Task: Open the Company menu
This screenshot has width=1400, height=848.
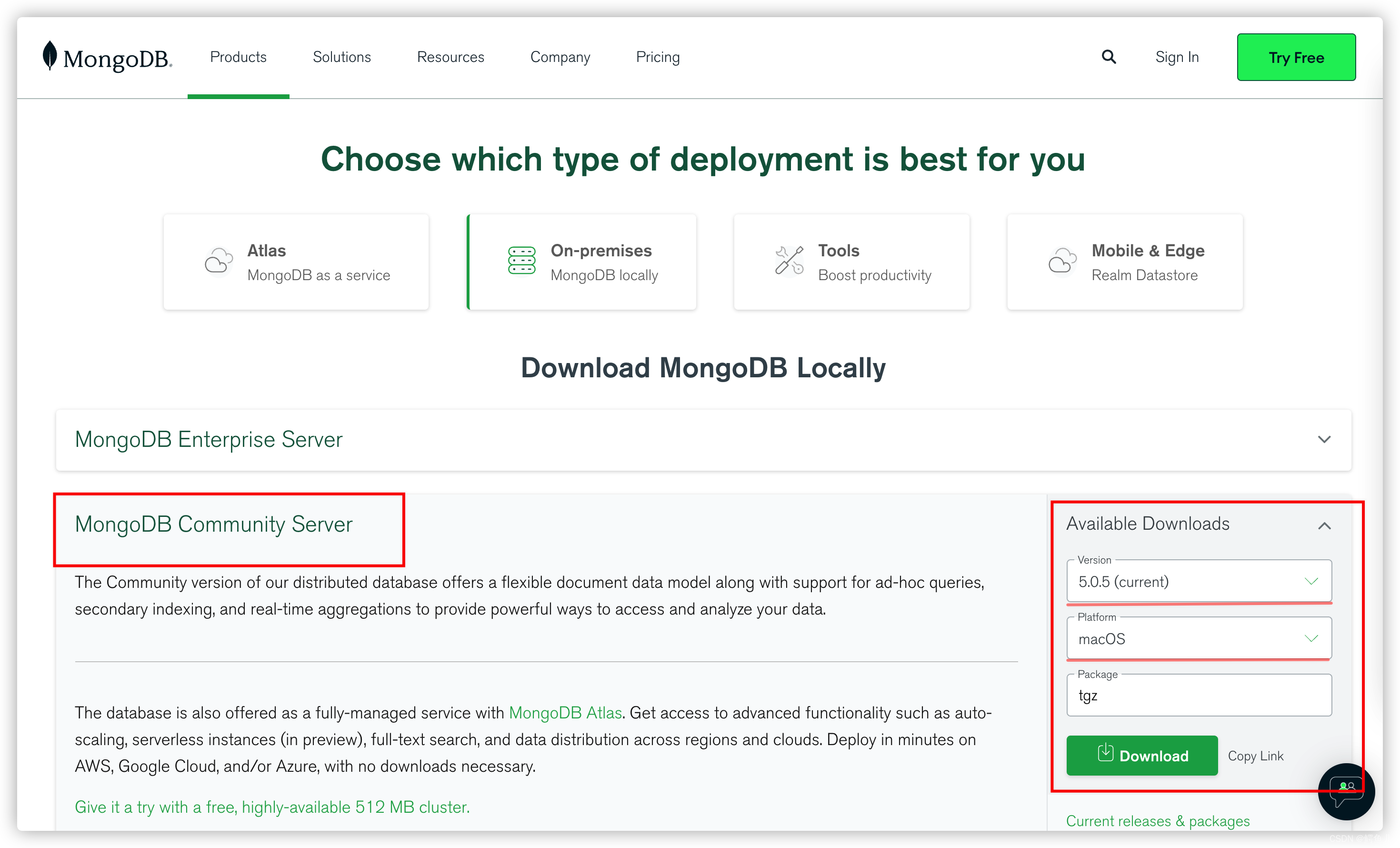Action: (x=560, y=57)
